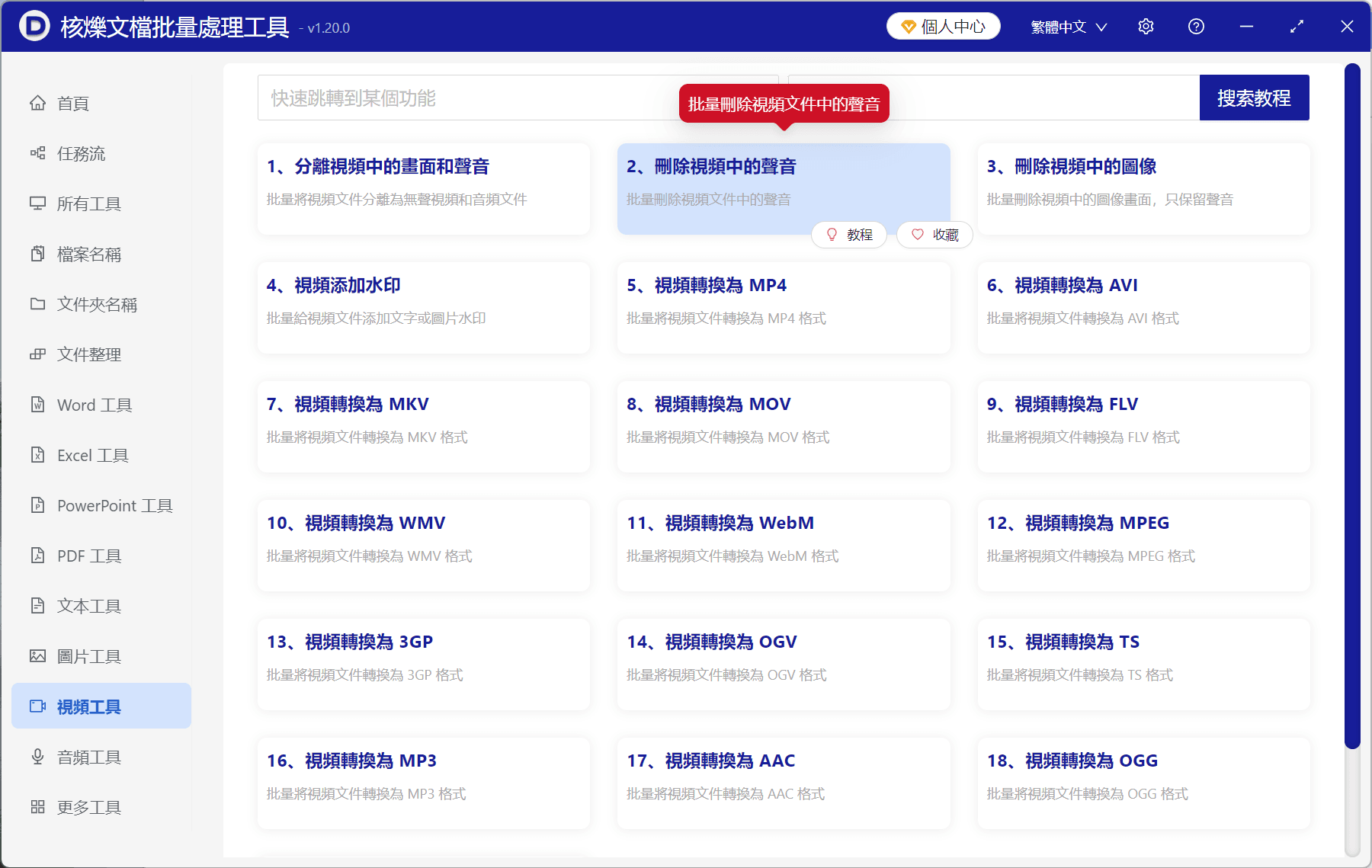Select 音頻工具 in the sidebar
1372x868 pixels.
point(101,757)
